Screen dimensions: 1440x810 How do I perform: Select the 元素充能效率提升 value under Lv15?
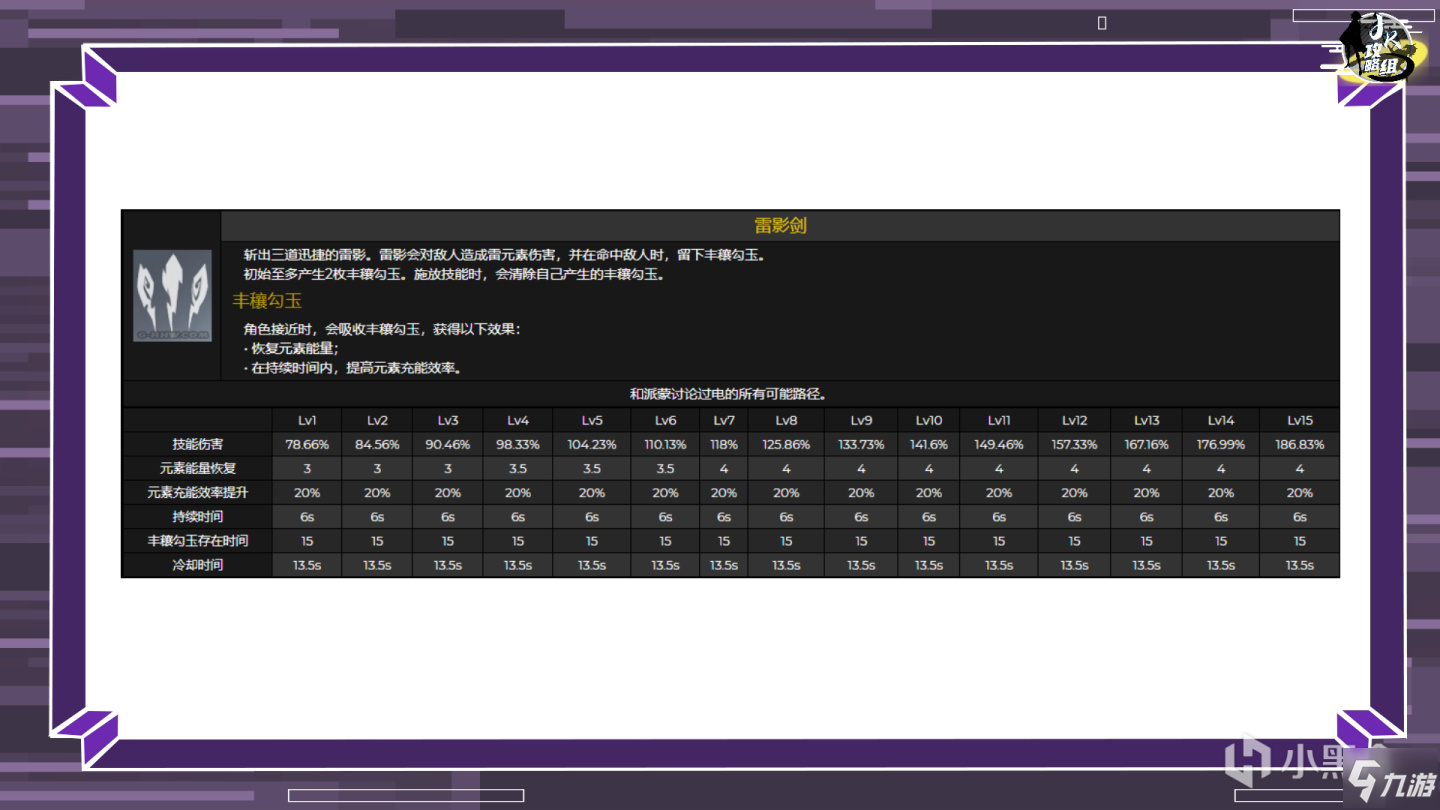point(1300,493)
